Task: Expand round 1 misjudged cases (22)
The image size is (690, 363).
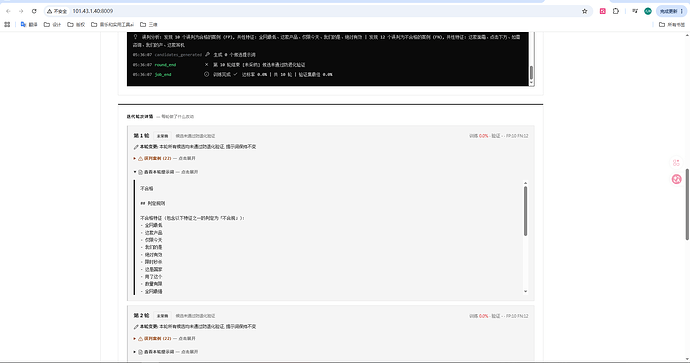Action: click(x=164, y=158)
